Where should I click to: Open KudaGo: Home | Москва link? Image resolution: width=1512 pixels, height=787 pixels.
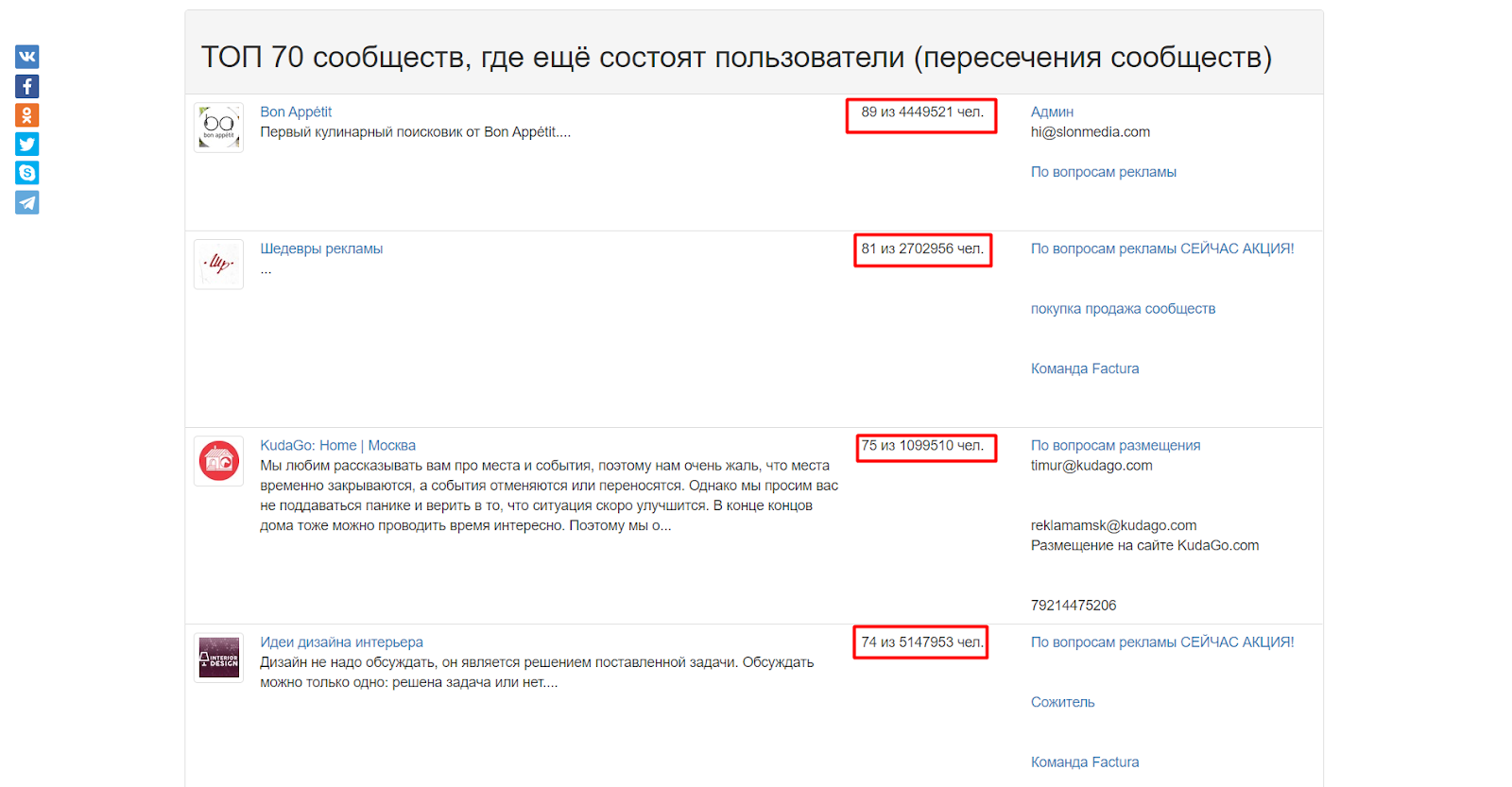click(337, 445)
